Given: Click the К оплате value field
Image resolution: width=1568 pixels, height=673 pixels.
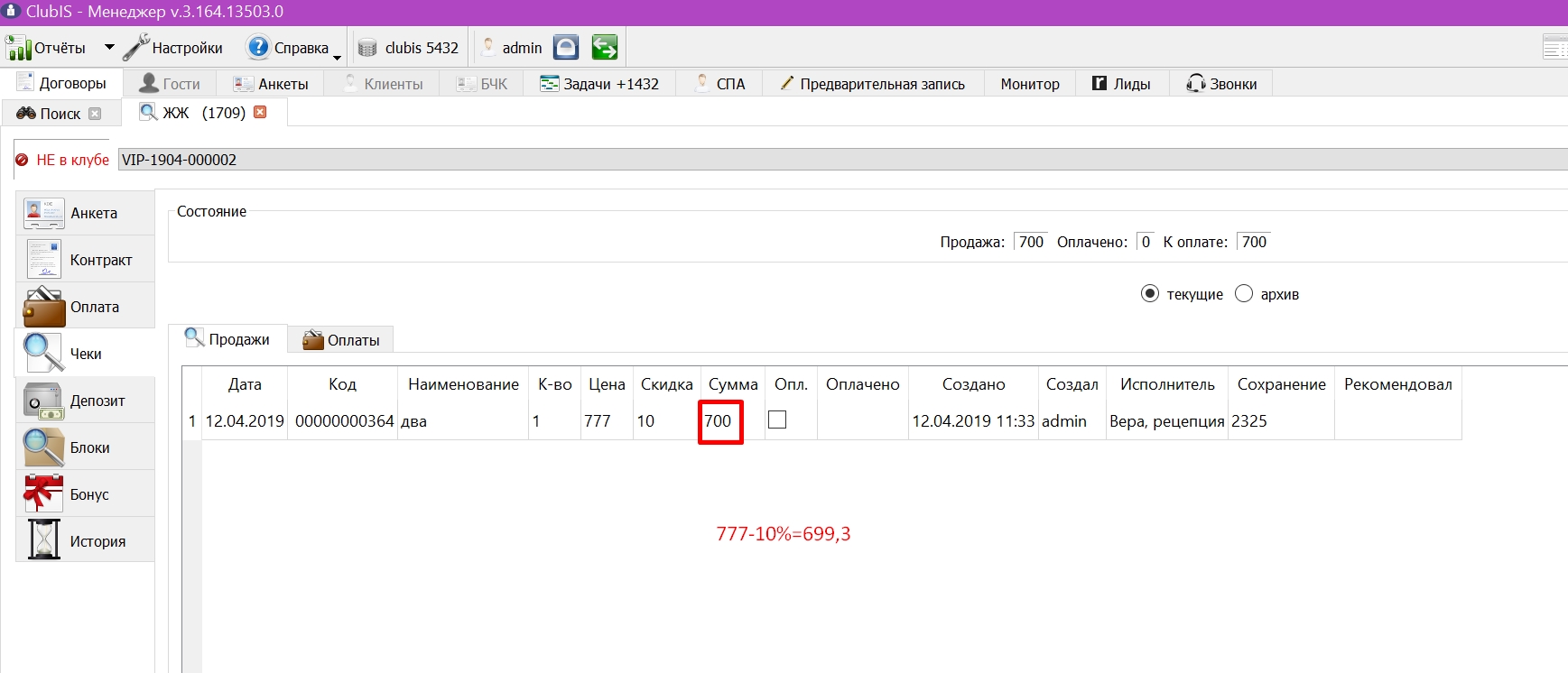Looking at the screenshot, I should 1254,242.
